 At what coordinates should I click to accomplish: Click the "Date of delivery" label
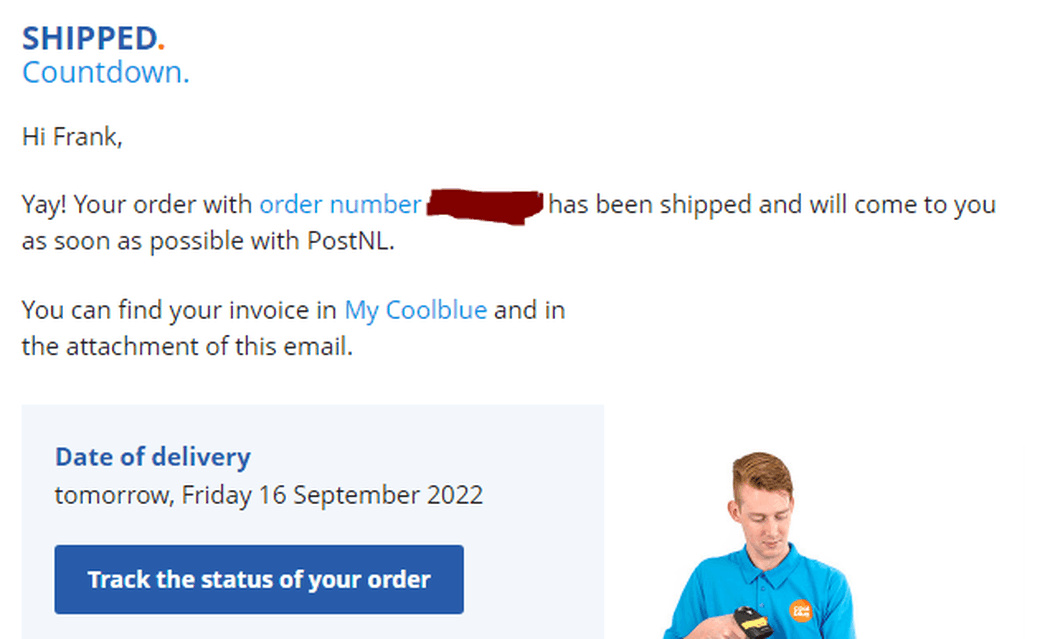[152, 457]
